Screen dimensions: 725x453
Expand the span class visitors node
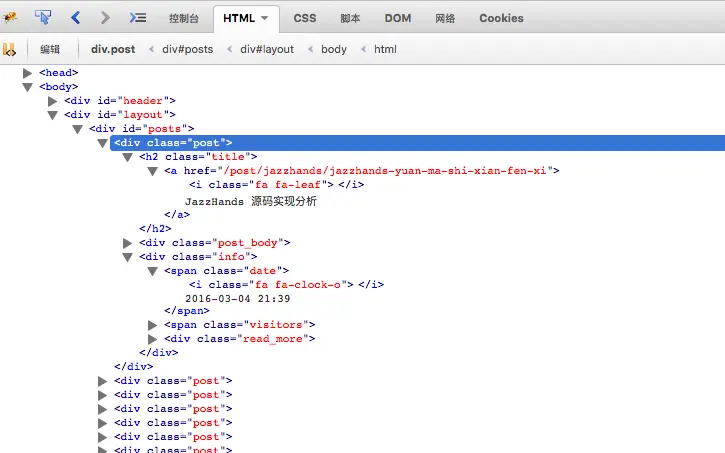coord(152,325)
